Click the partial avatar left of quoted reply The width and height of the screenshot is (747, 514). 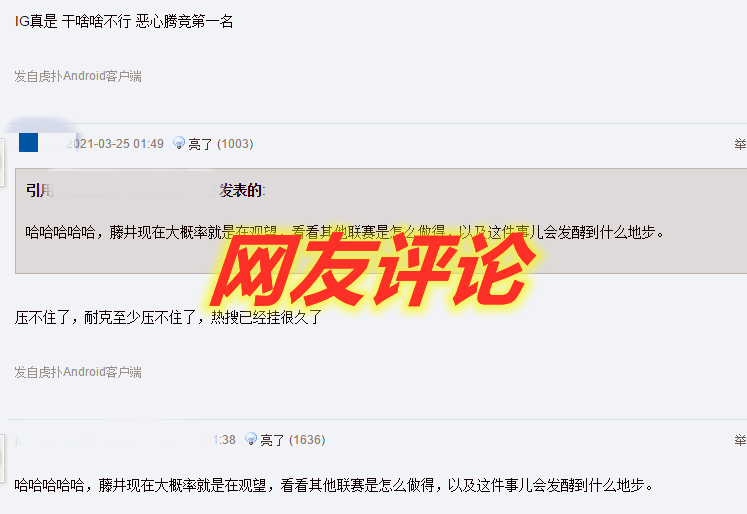[x=2, y=163]
